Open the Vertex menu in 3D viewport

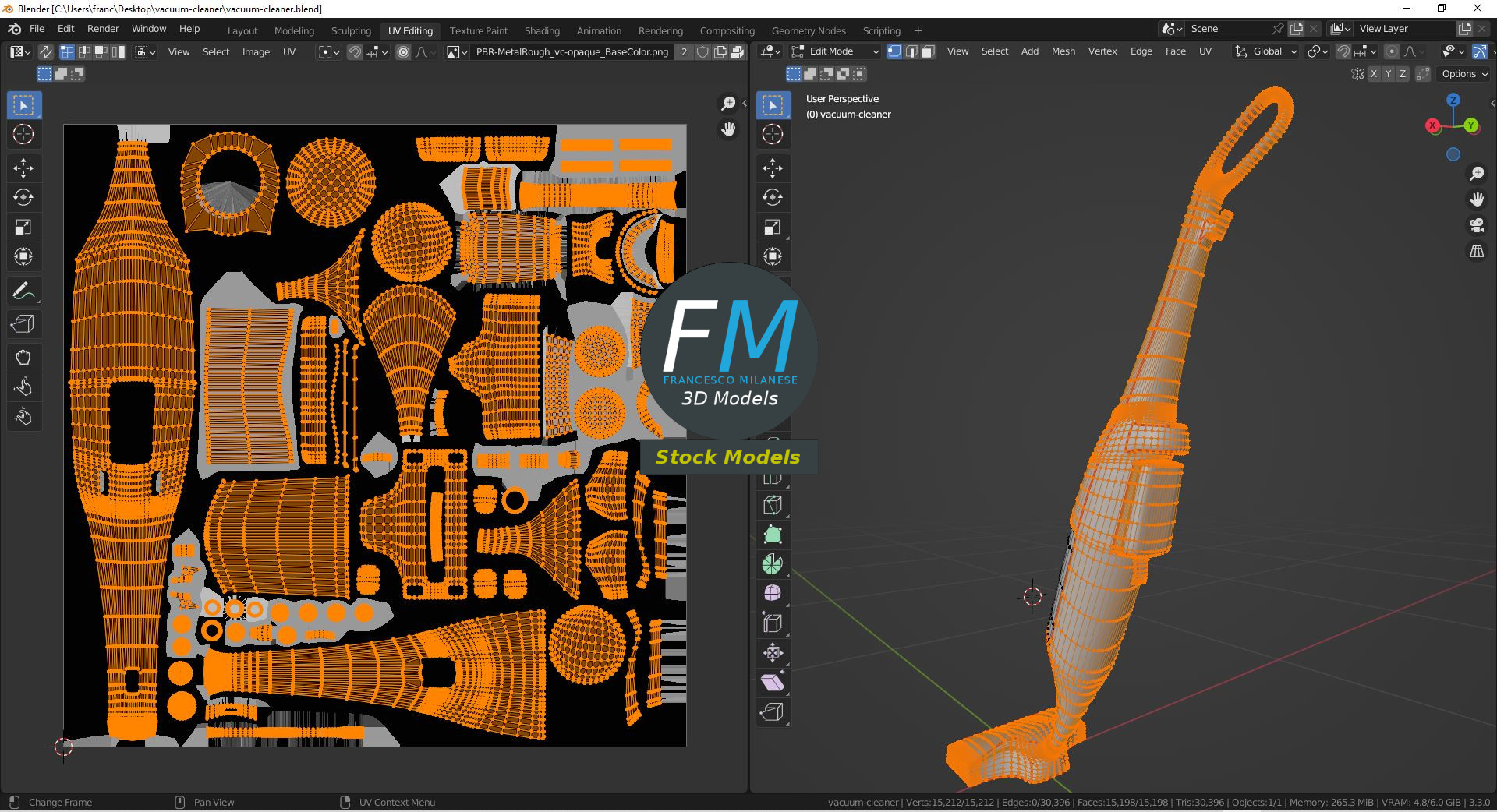click(1102, 51)
